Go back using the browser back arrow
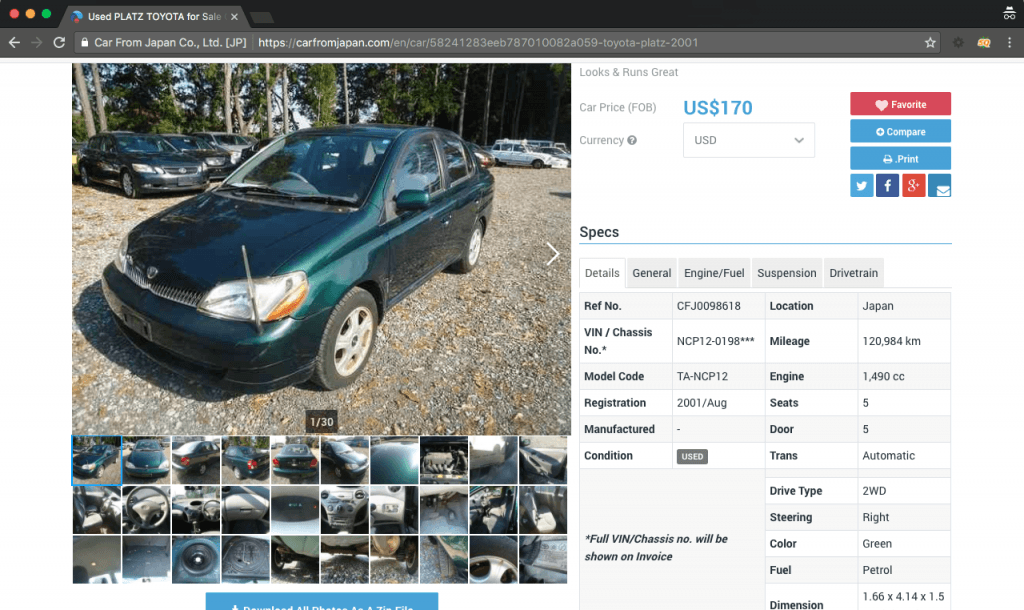This screenshot has height=610, width=1024. click(x=14, y=42)
